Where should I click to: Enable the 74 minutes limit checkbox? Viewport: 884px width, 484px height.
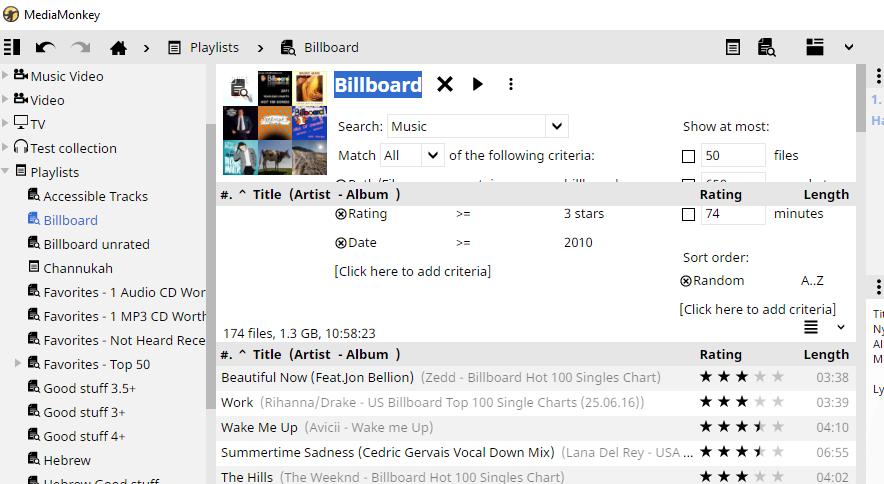click(688, 214)
